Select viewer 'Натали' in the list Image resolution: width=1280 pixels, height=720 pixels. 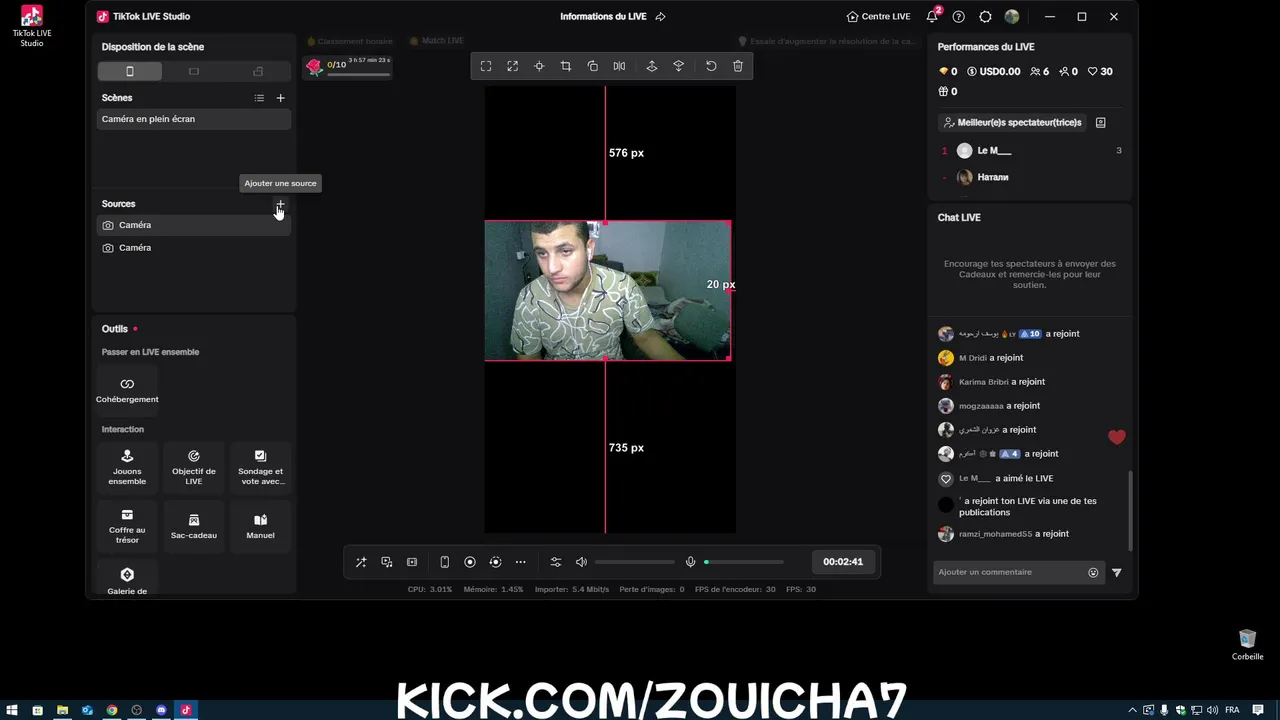tap(1030, 177)
